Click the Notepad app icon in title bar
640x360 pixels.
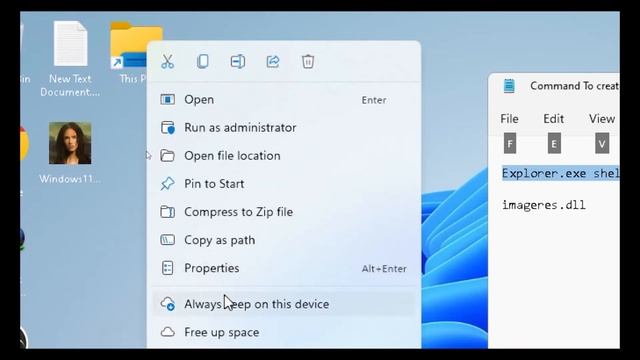509,86
